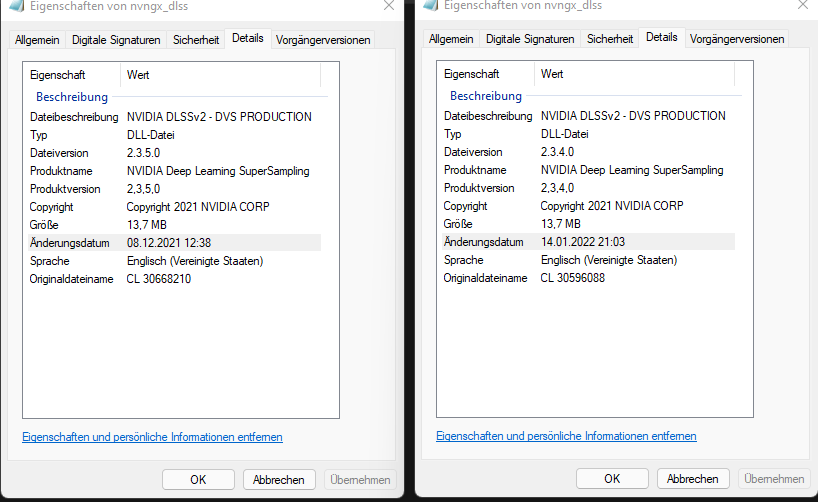Select Beschreibung group heading in right window
Screen dimensions: 818x502
pos(486,95)
